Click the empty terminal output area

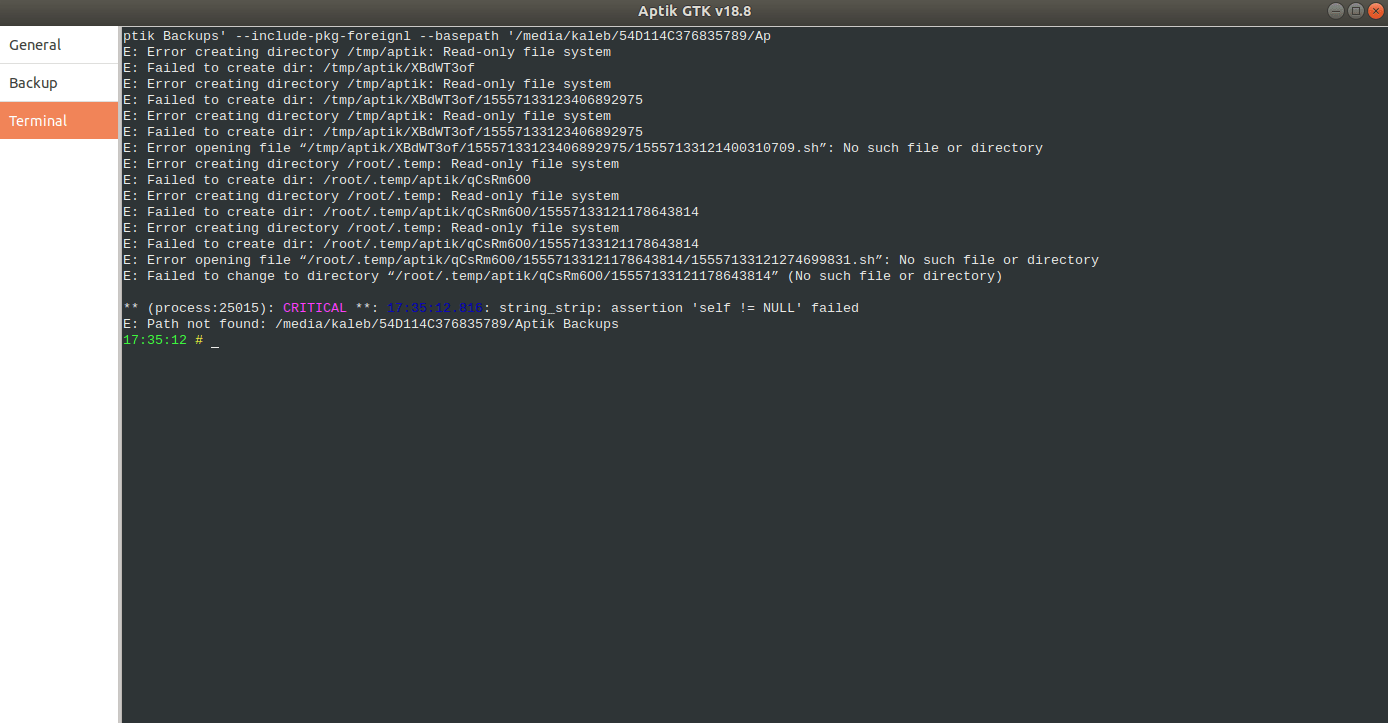pos(700,500)
